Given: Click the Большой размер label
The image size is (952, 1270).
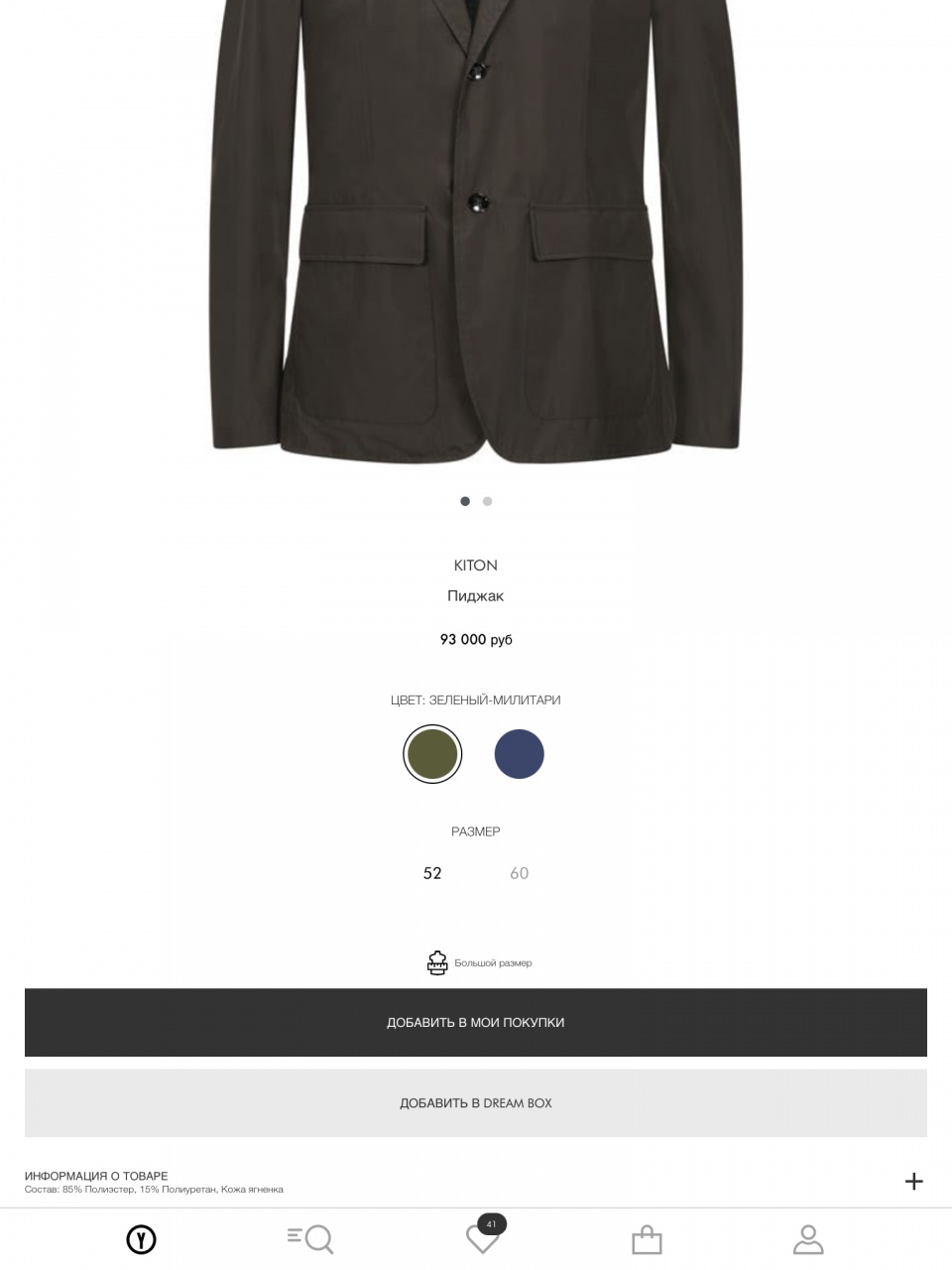Looking at the screenshot, I should pos(494,963).
